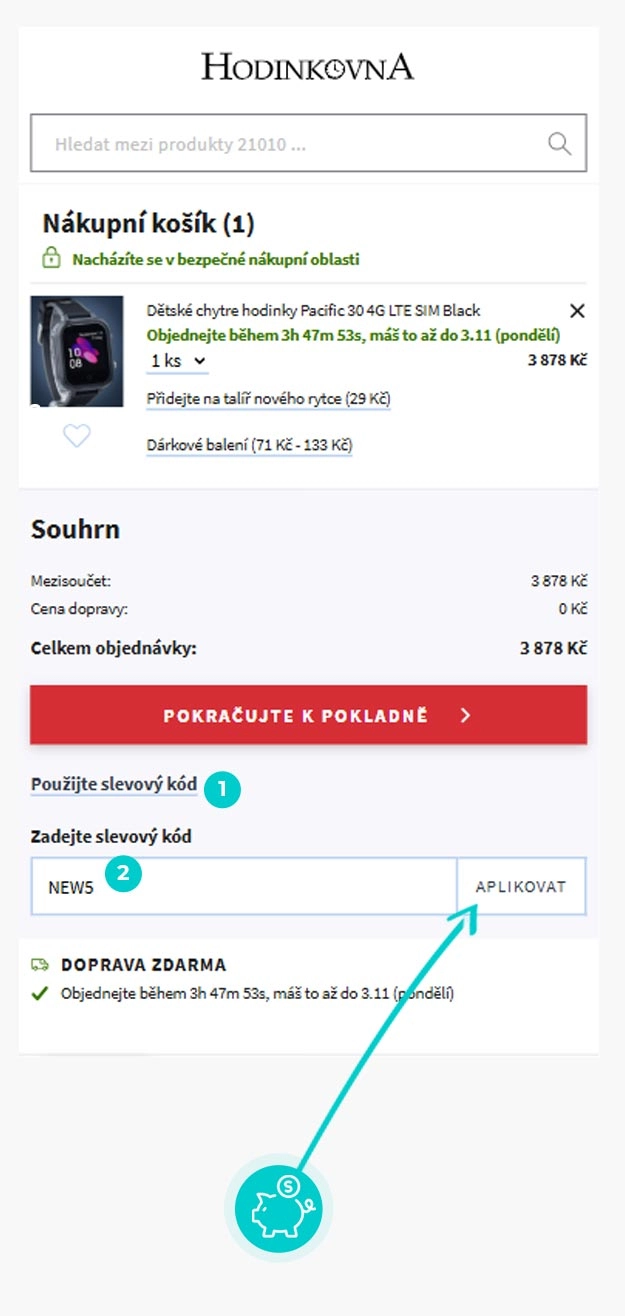Remove the Pacific 30 watch from cart

pos(576,310)
